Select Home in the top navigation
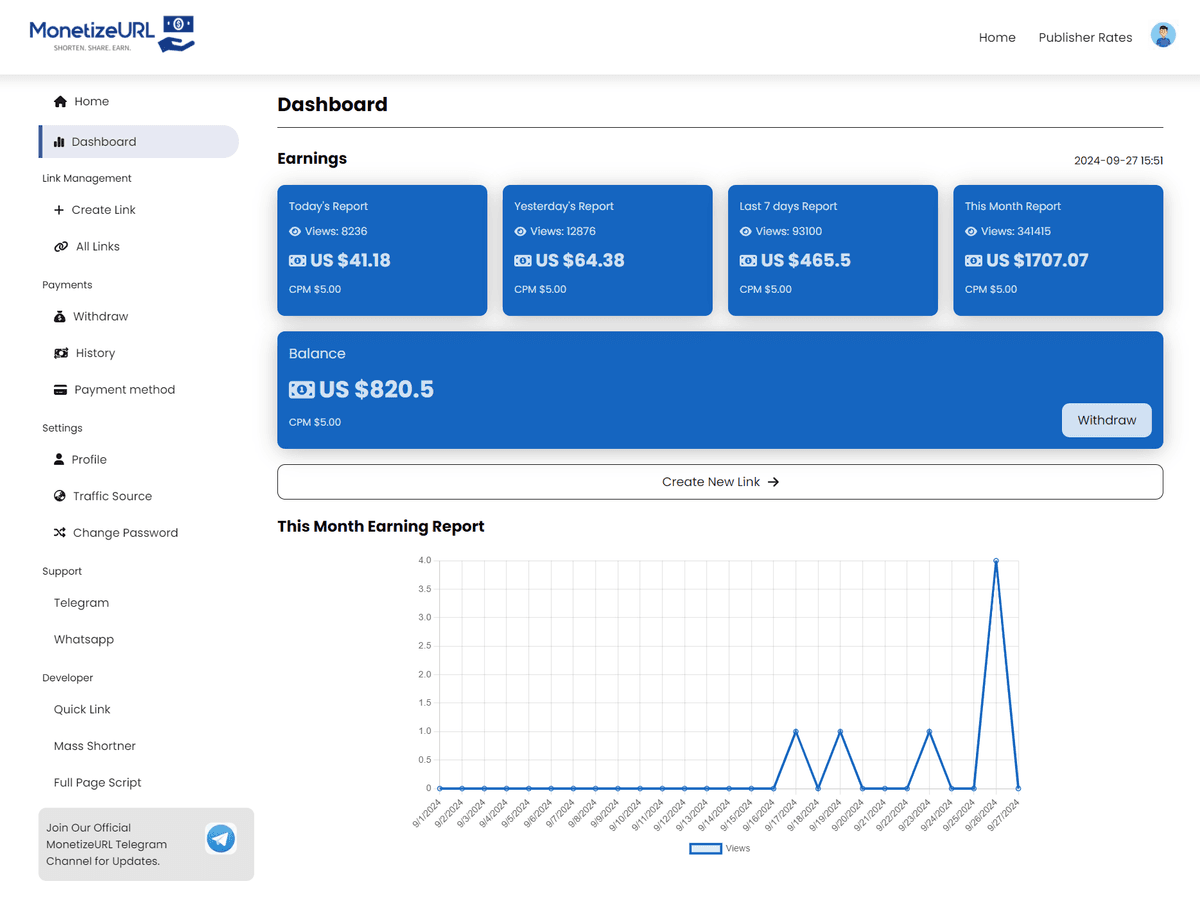1200x897 pixels. click(997, 37)
